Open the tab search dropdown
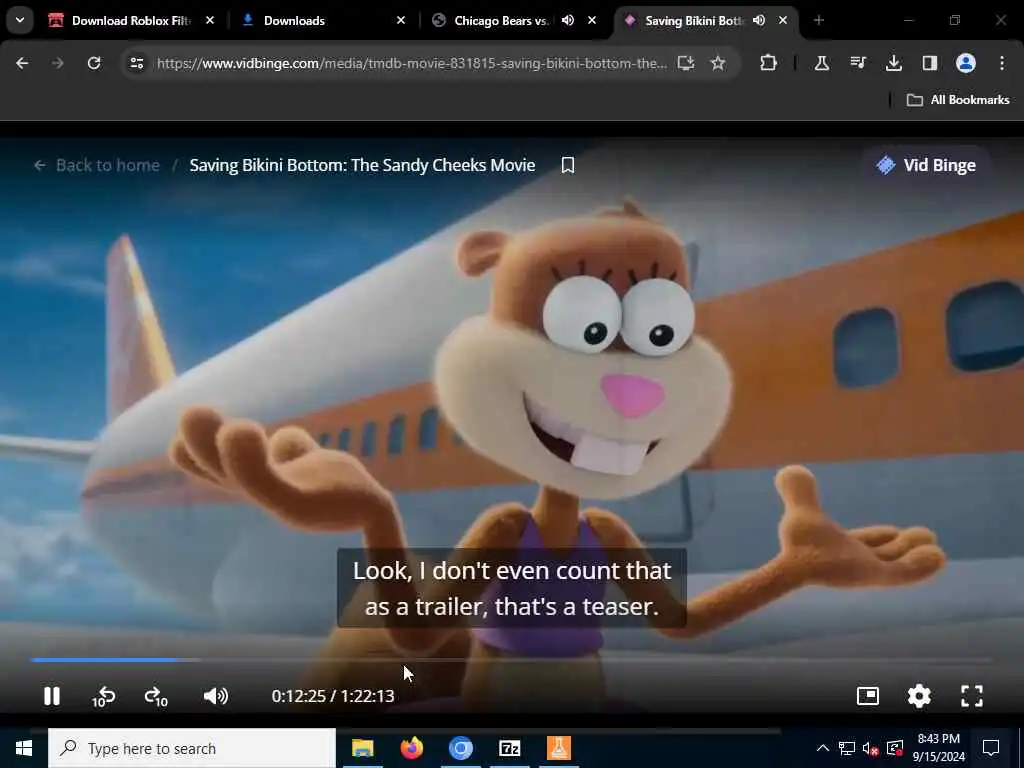Screen dimensions: 1024x768 point(20,20)
